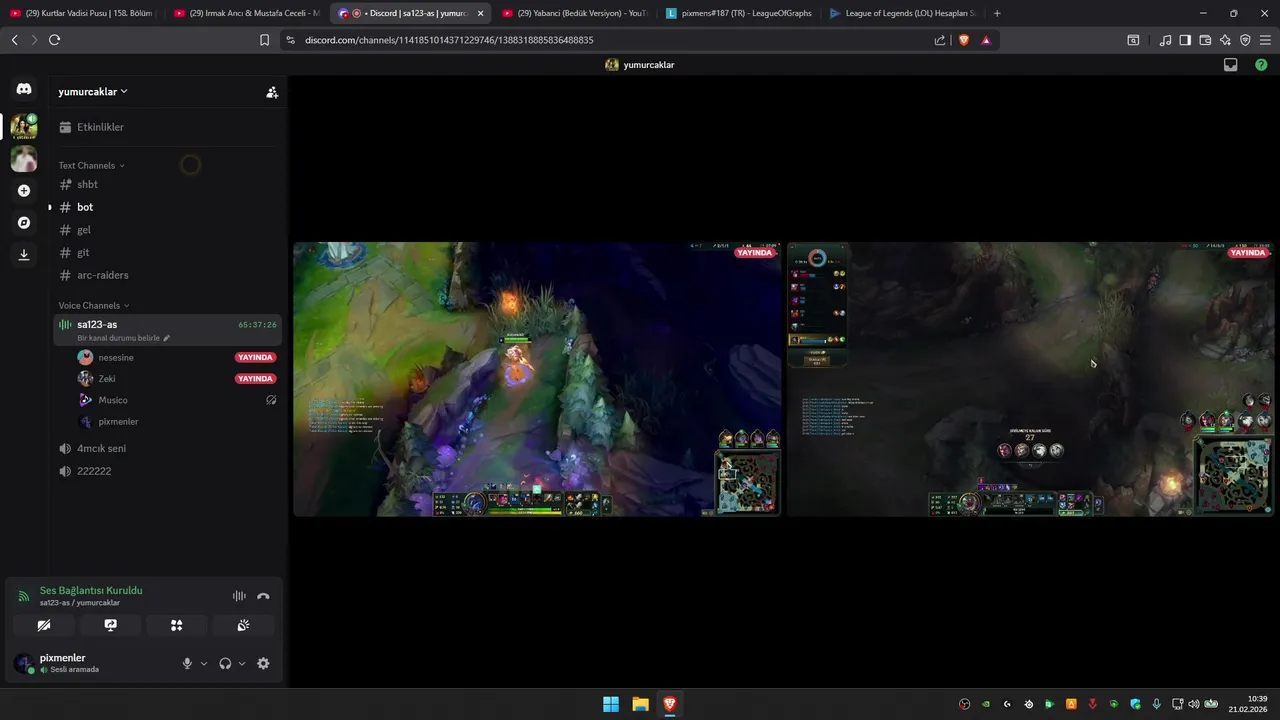The width and height of the screenshot is (1280, 720).
Task: Select the yumurcaklar server avatar in sidebar
Action: click(24, 126)
